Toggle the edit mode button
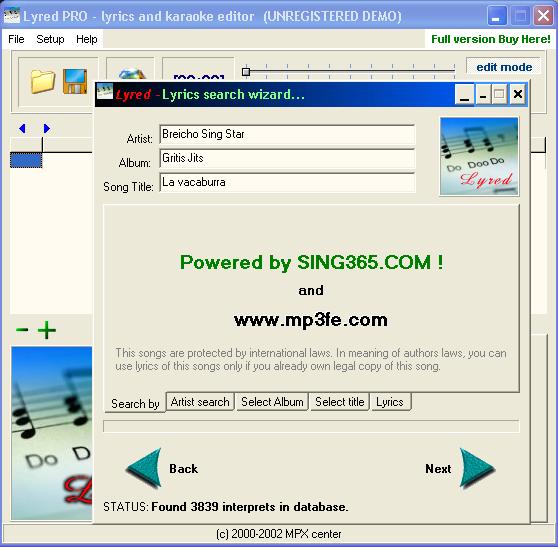Screen dimensions: 558x547 504,67
